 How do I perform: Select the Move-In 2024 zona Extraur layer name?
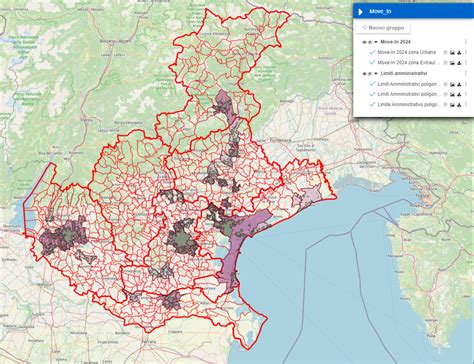click(x=409, y=63)
